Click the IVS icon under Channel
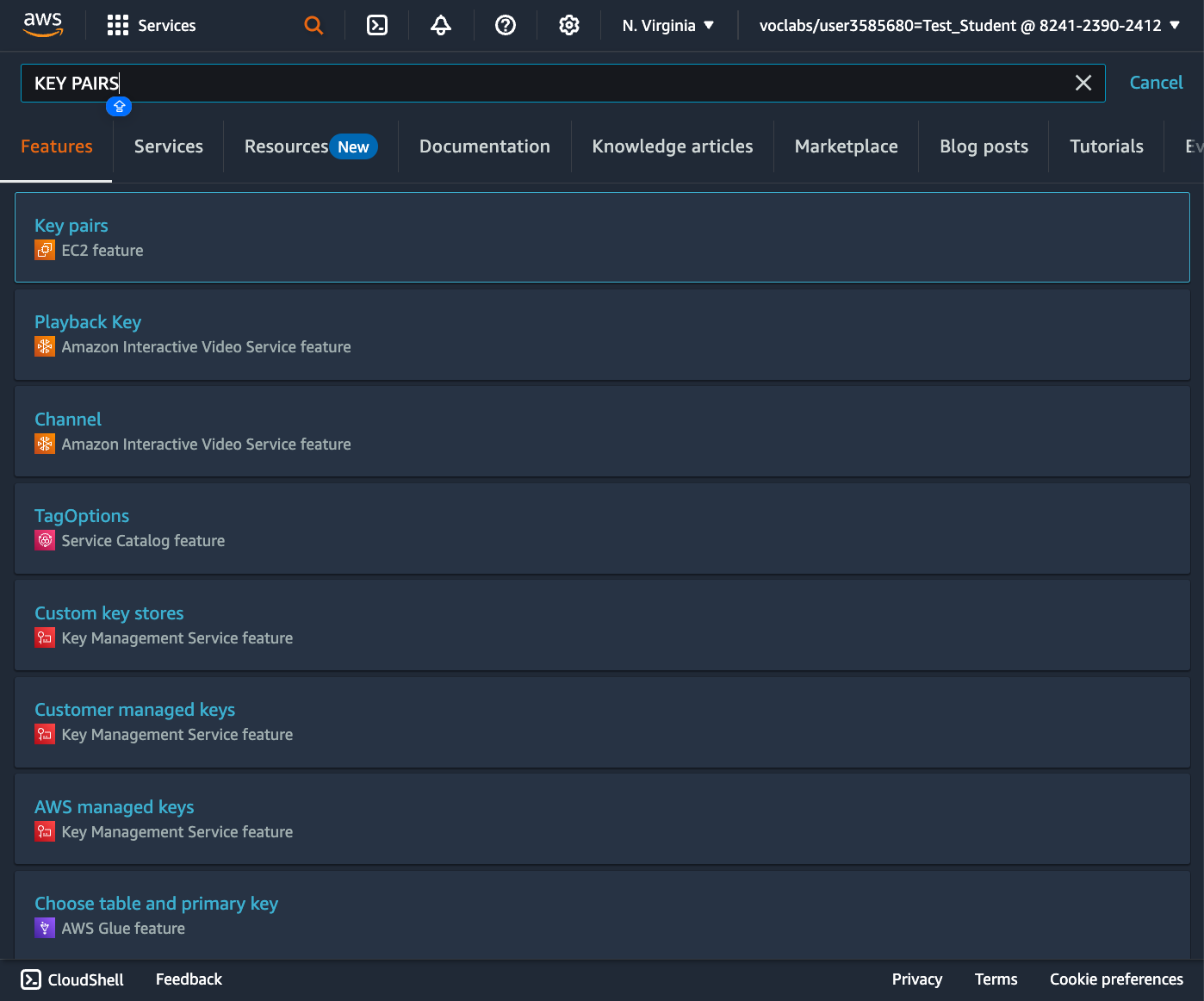Image resolution: width=1204 pixels, height=1001 pixels. tap(45, 445)
